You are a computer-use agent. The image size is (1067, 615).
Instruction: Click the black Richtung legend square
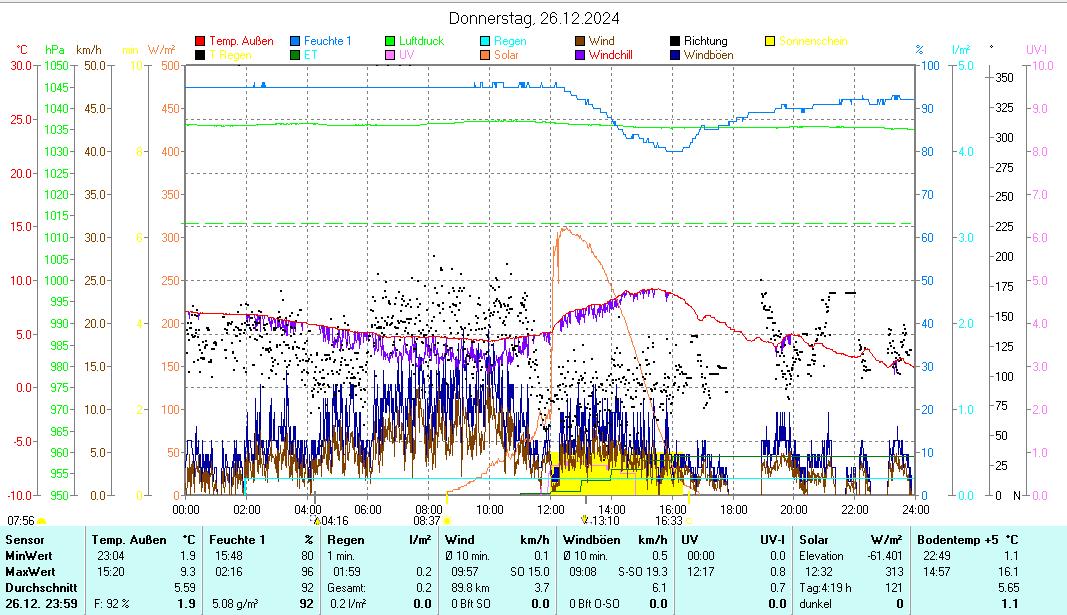(x=675, y=41)
